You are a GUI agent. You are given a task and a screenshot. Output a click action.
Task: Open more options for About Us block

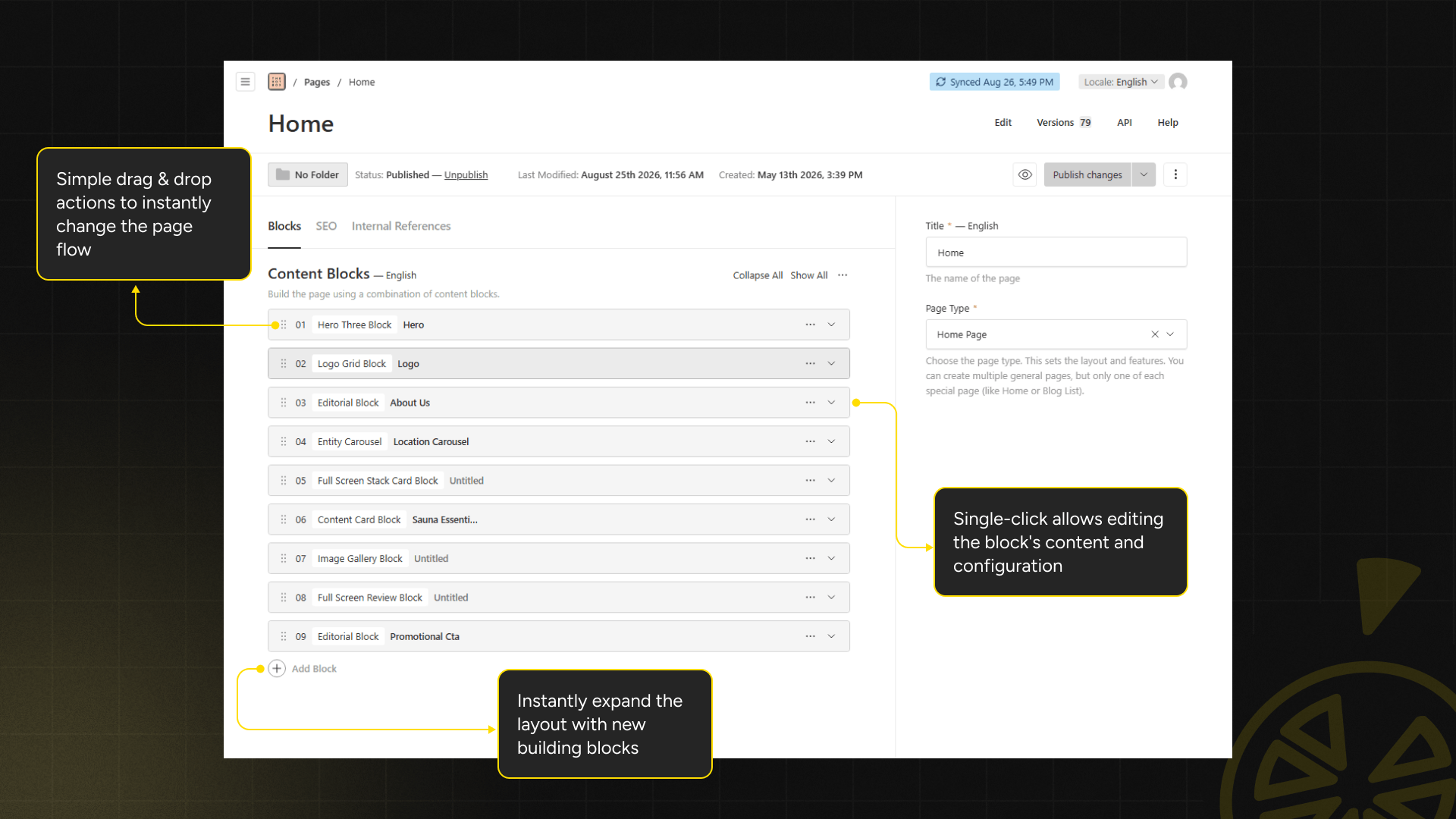tap(811, 403)
